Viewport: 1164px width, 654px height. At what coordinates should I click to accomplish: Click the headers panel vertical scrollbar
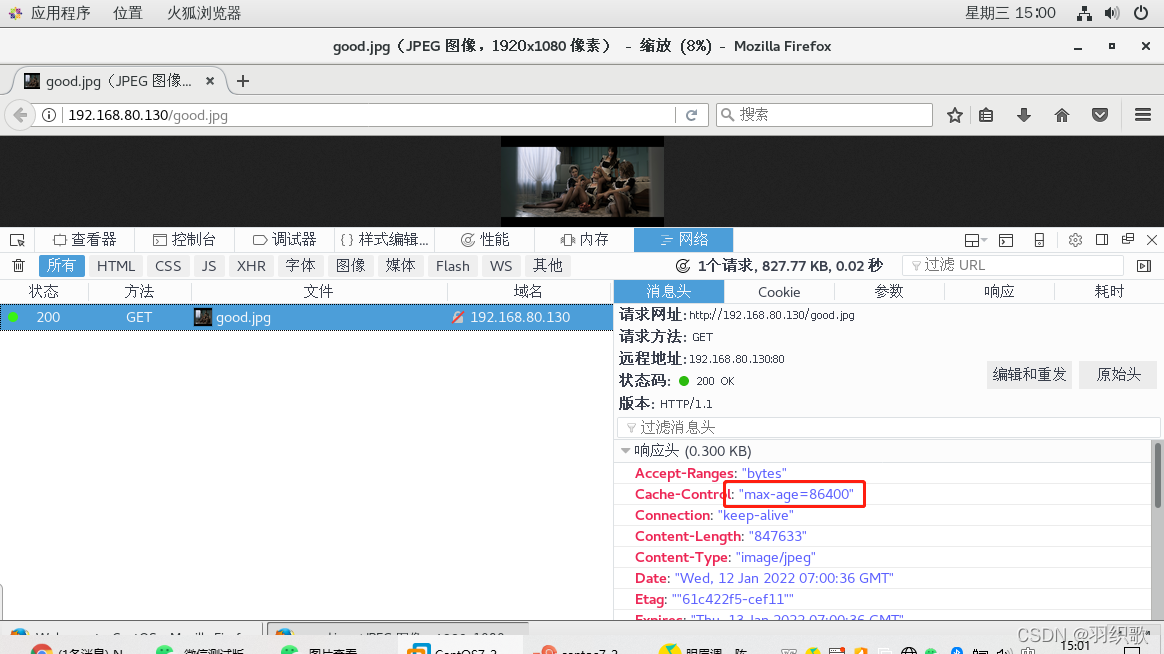coord(1158,475)
